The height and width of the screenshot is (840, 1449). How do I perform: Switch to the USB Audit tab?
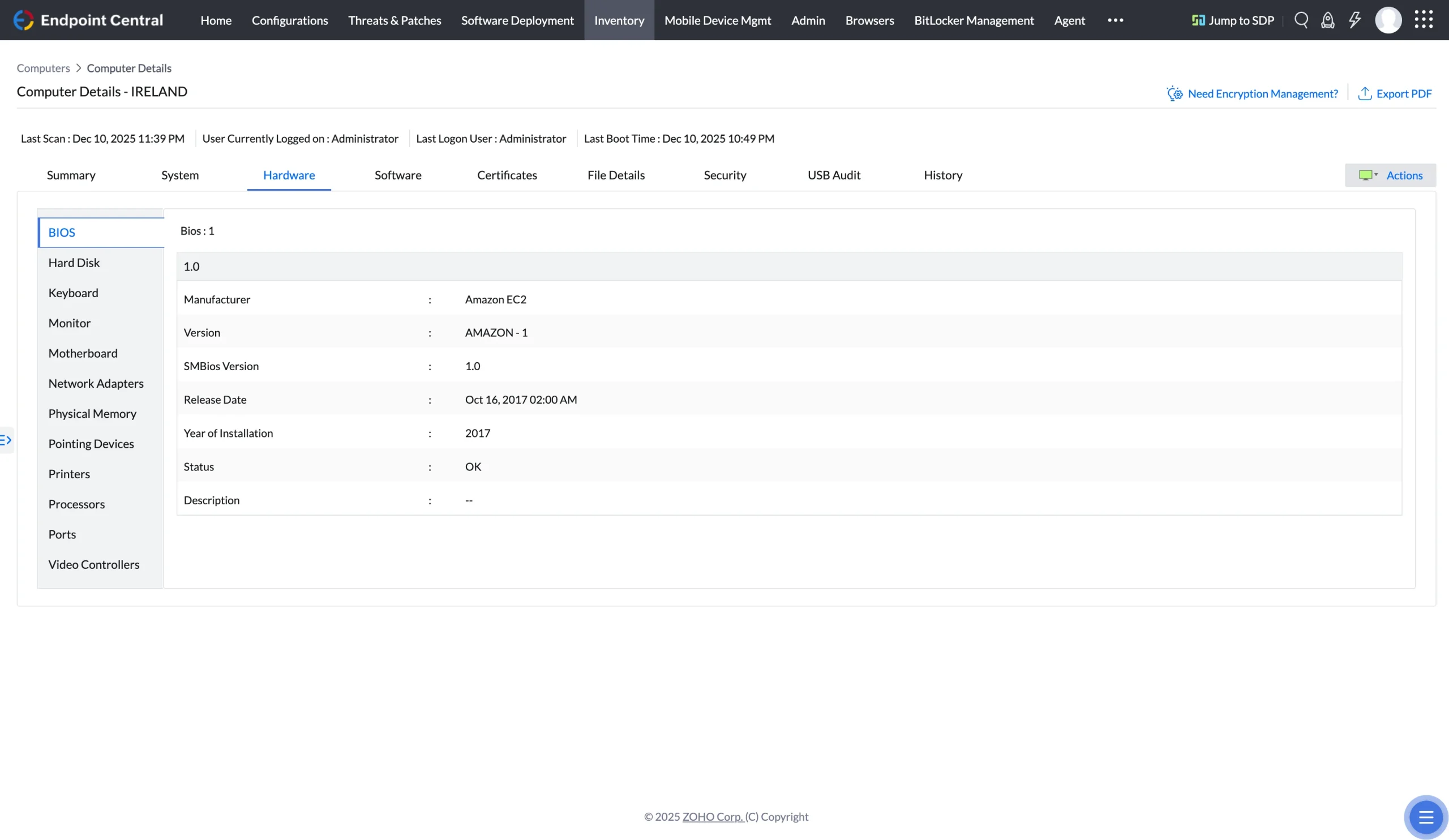[x=834, y=175]
